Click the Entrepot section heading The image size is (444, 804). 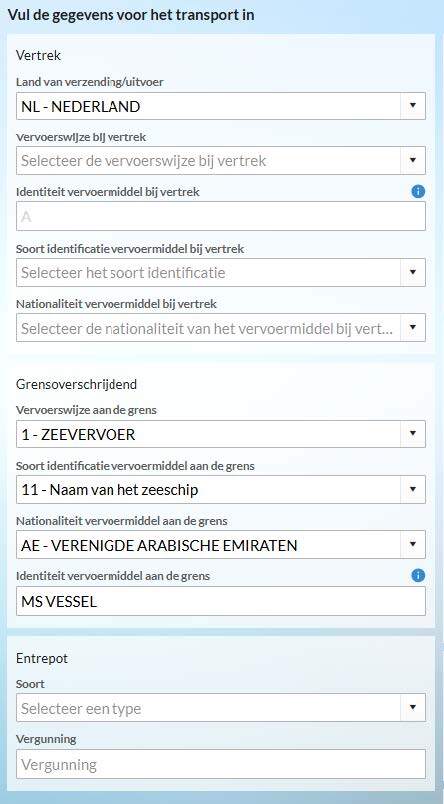pyautogui.click(x=42, y=658)
